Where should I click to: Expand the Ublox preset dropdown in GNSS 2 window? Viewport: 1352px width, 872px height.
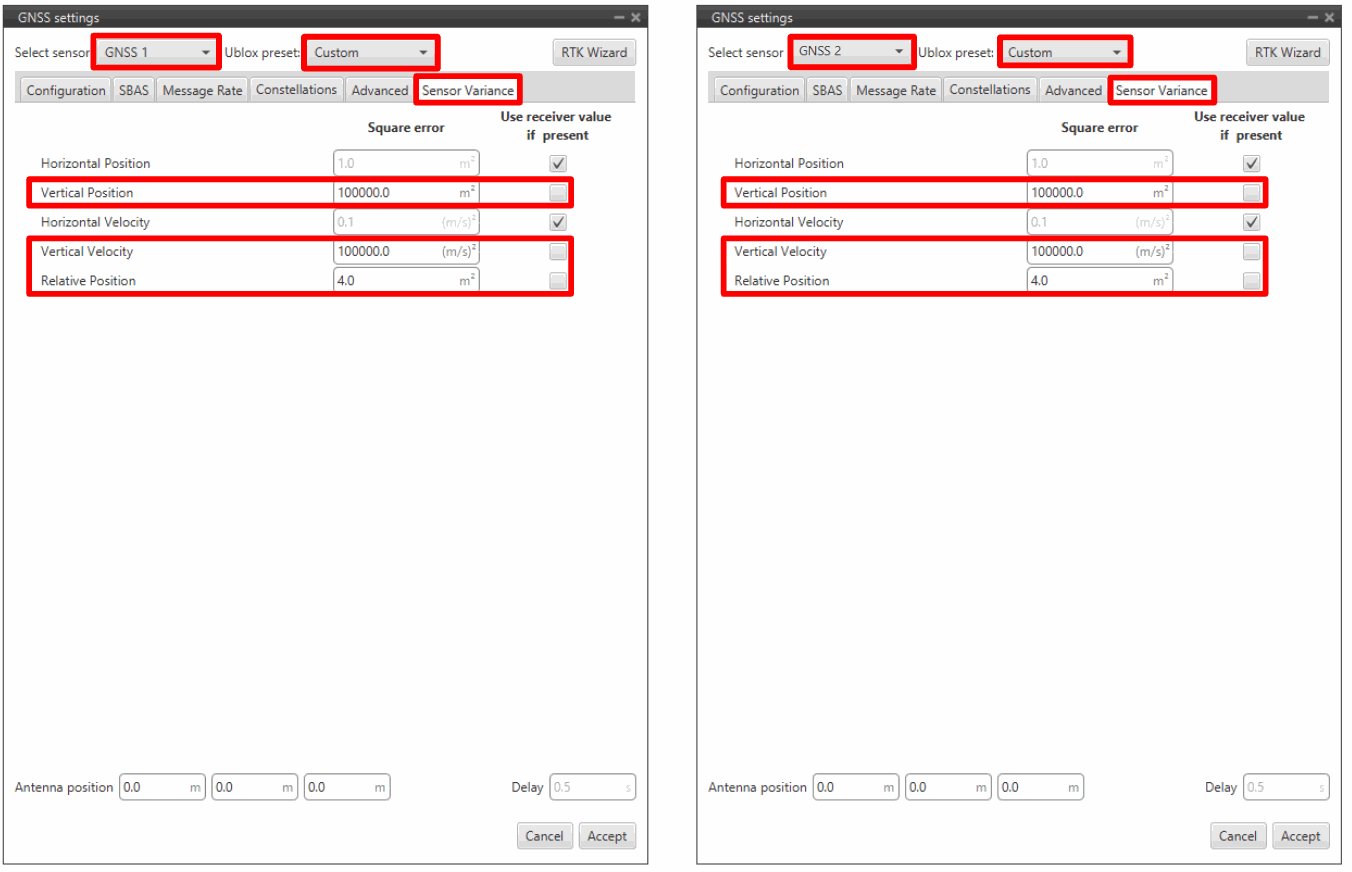[1064, 52]
